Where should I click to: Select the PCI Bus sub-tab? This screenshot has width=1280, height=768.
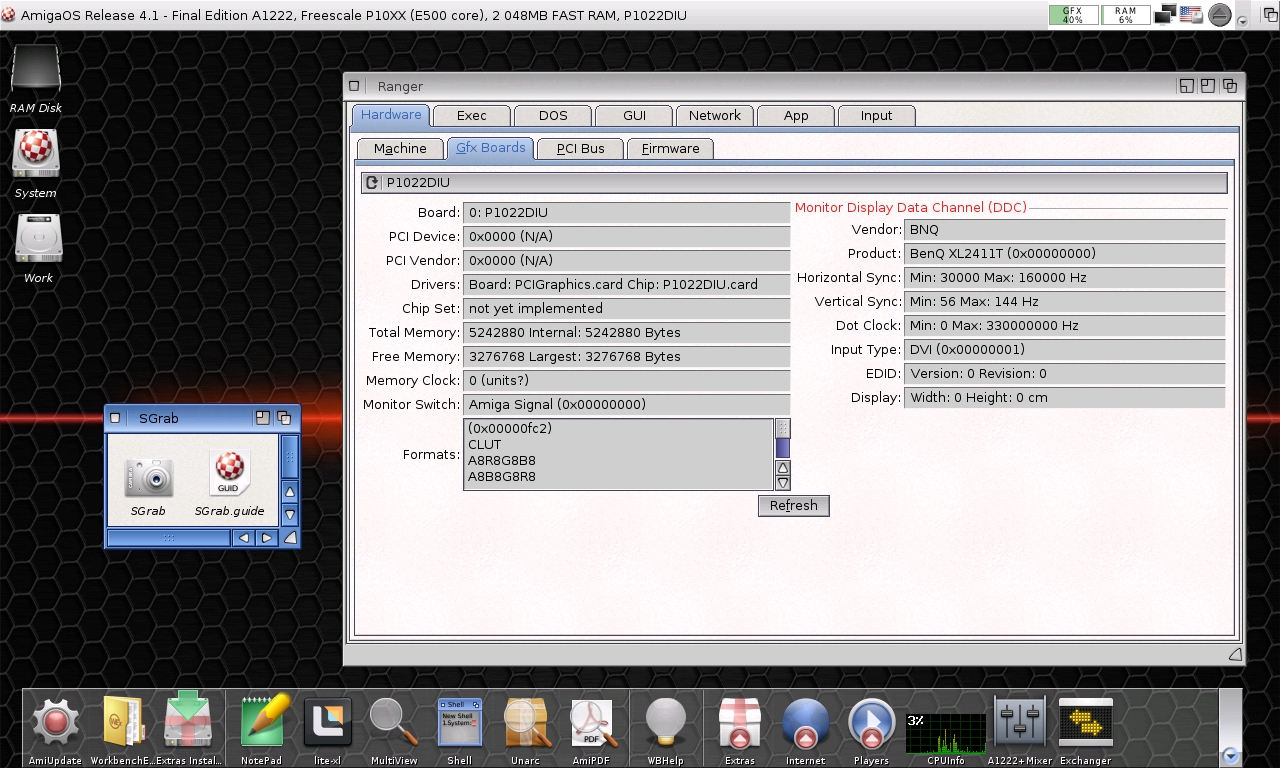point(580,149)
